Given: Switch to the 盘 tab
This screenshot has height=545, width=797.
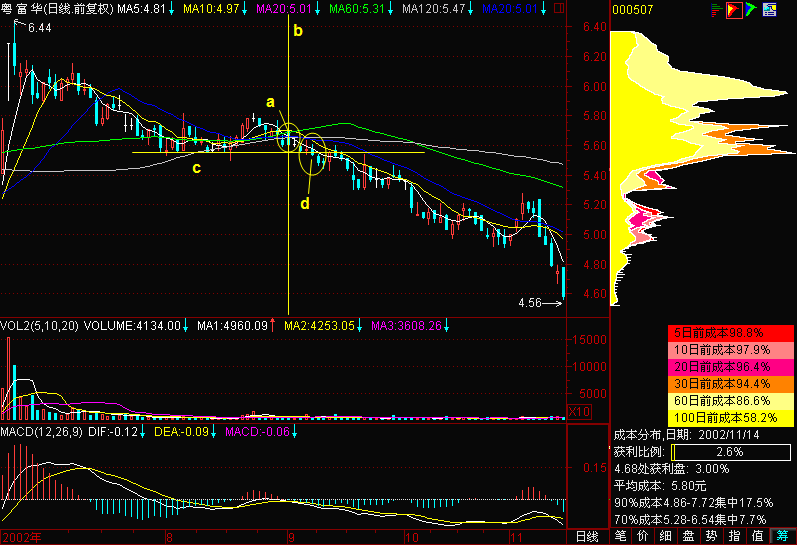Looking at the screenshot, I should pos(688,536).
